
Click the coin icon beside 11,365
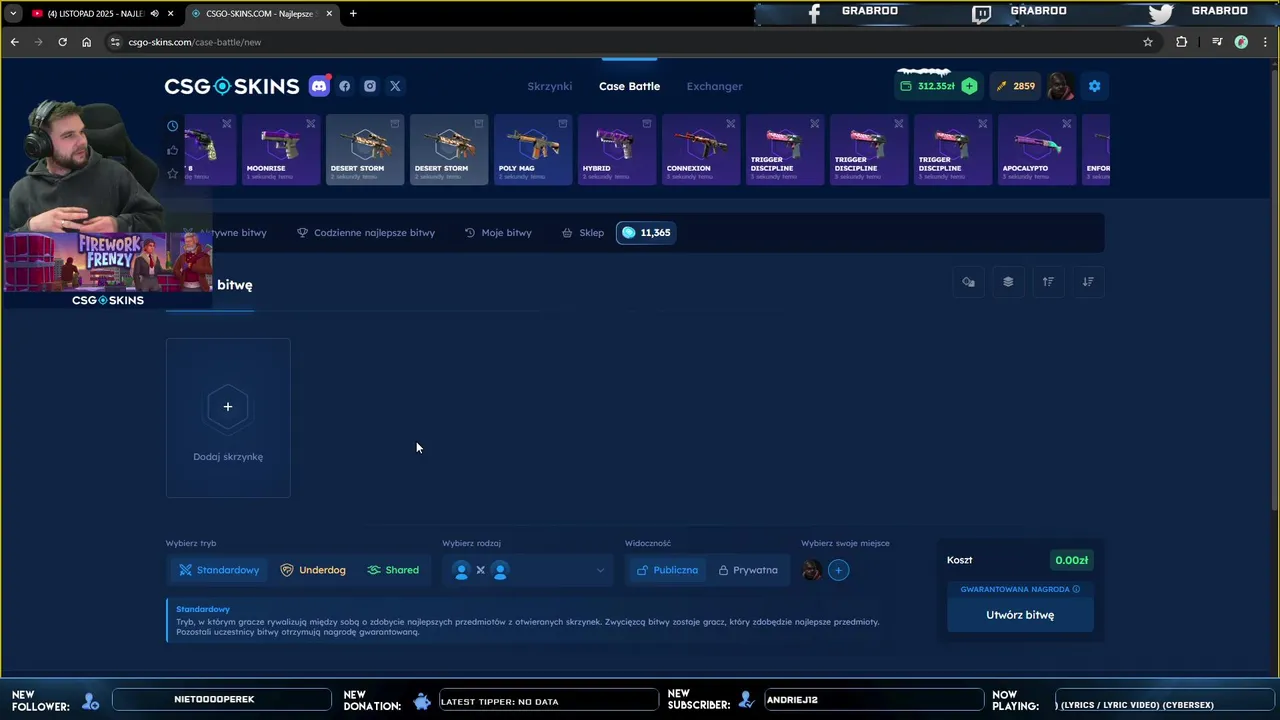coord(628,233)
